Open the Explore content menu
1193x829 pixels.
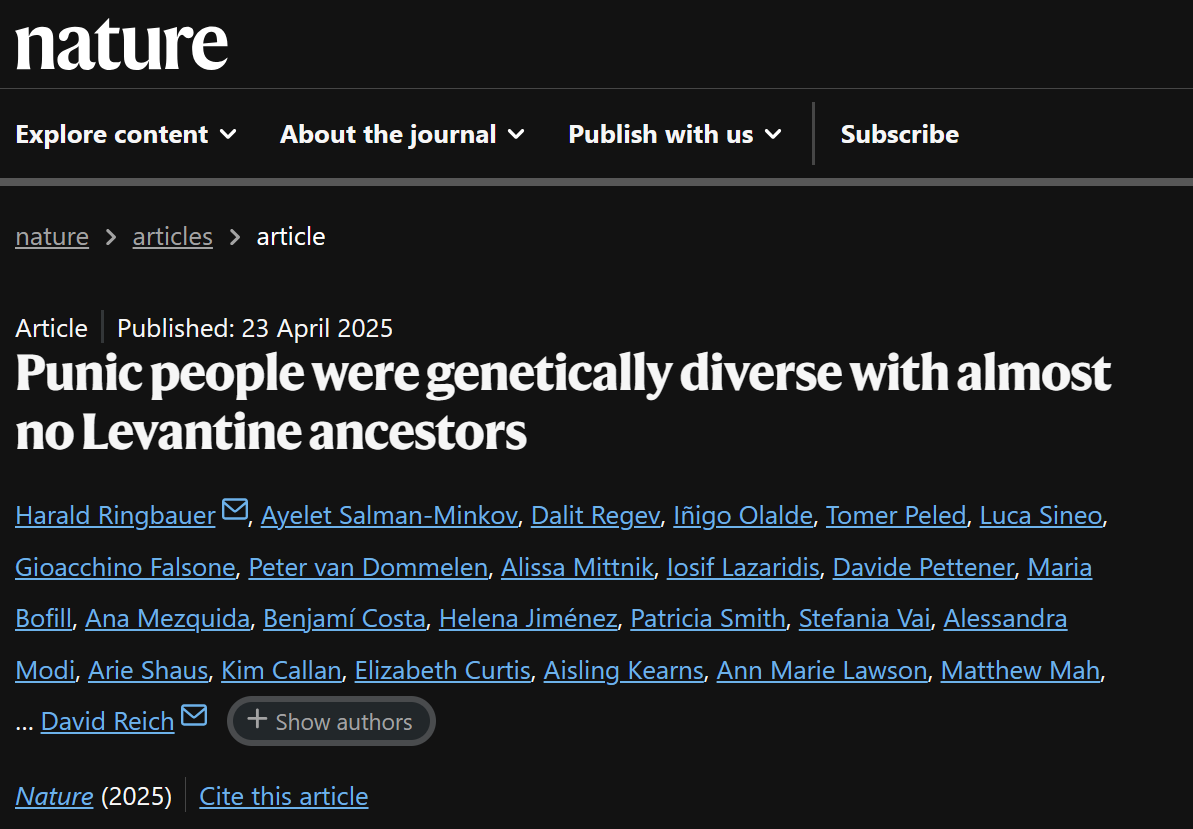[126, 135]
